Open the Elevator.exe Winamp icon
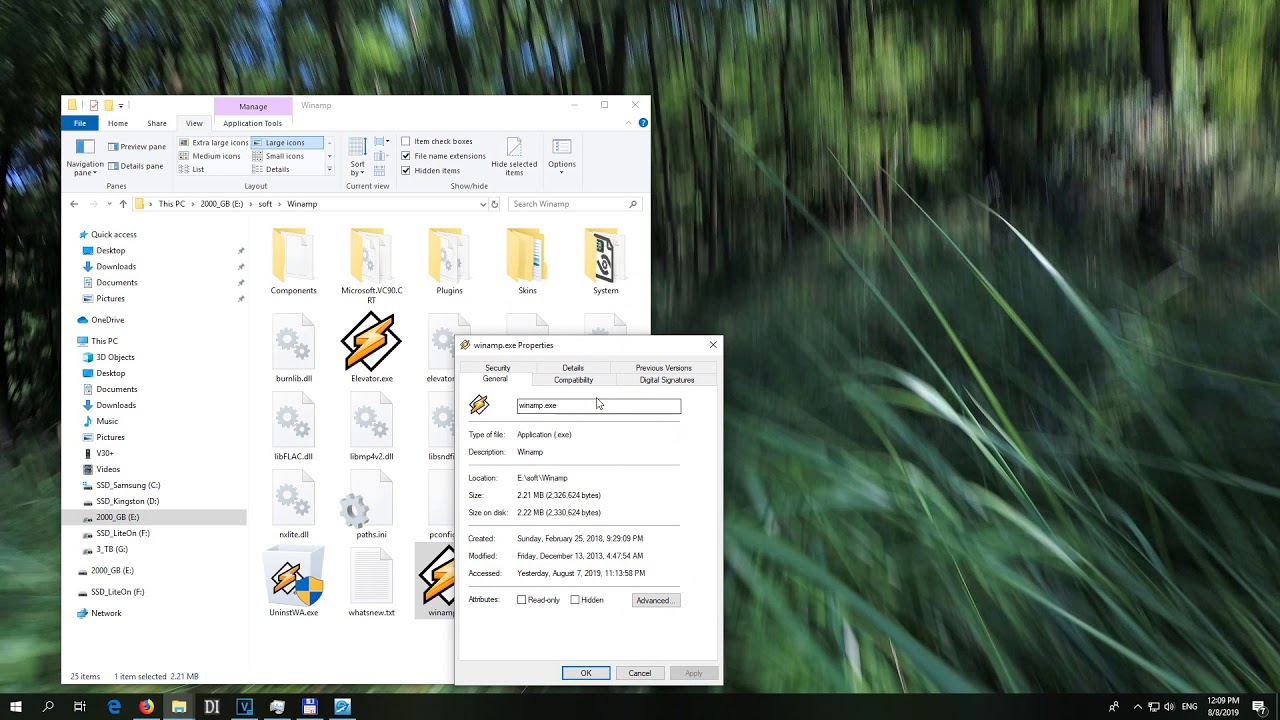Screen dimensions: 1280x720 coord(371,343)
